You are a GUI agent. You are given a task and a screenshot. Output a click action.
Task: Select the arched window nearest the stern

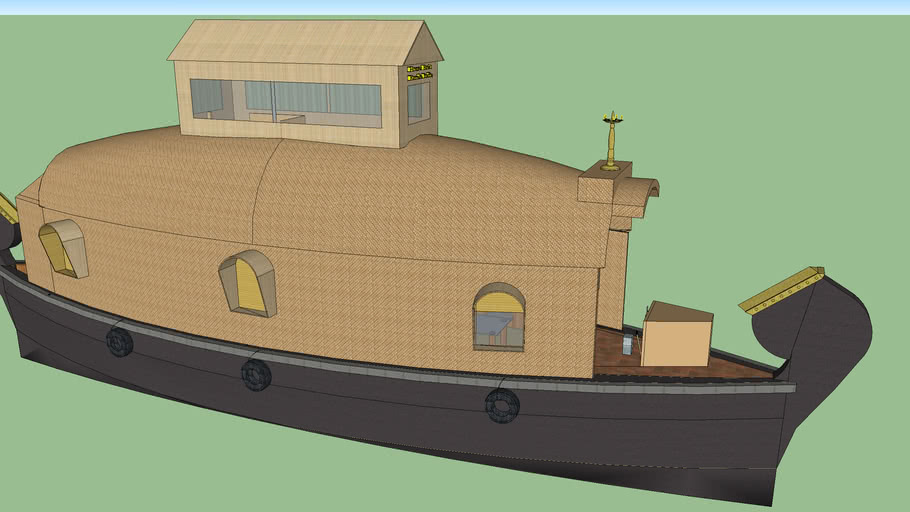(x=64, y=248)
